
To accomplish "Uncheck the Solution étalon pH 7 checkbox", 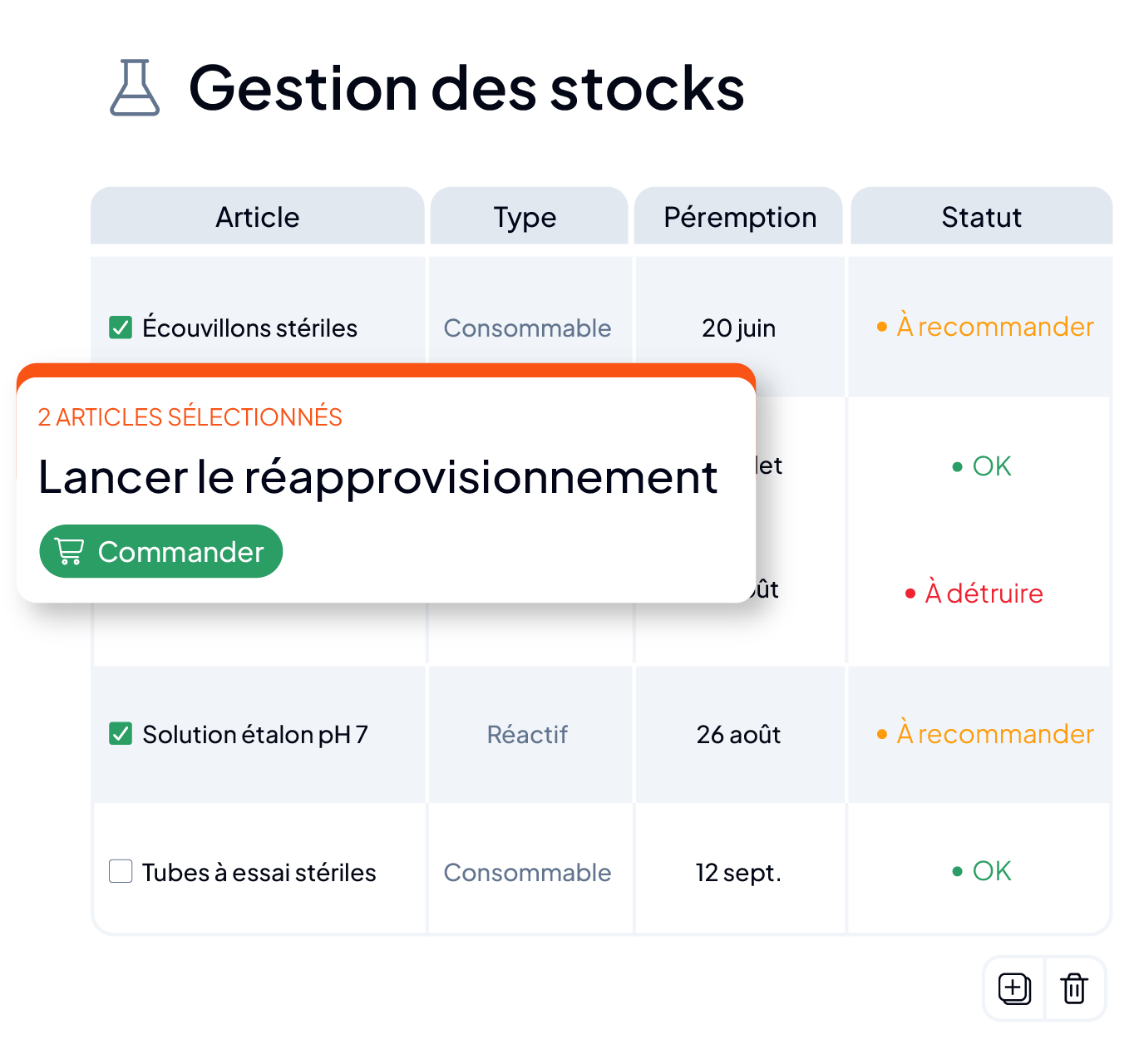I will click(121, 734).
